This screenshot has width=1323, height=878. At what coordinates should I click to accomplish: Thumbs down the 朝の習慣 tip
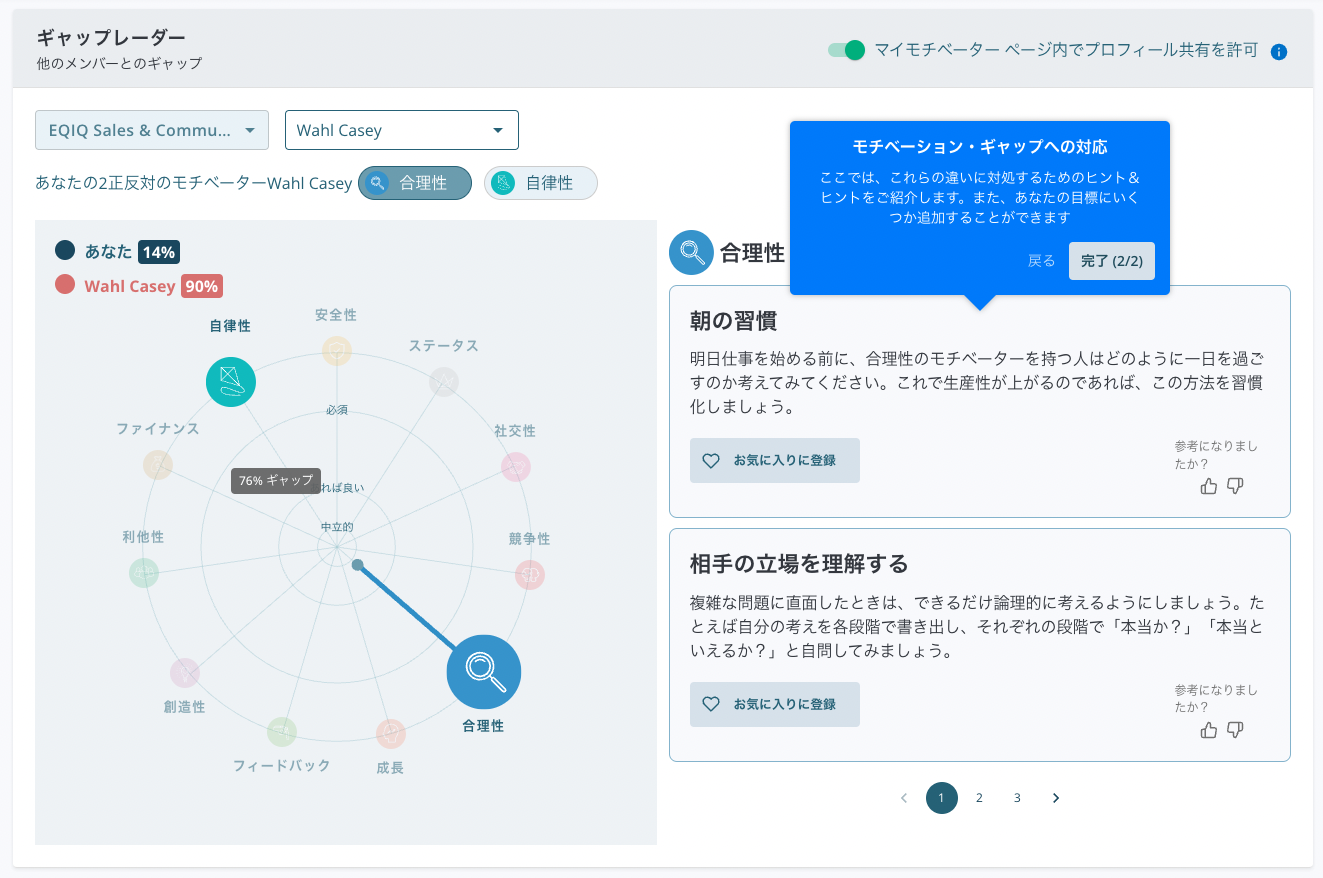[x=1235, y=486]
